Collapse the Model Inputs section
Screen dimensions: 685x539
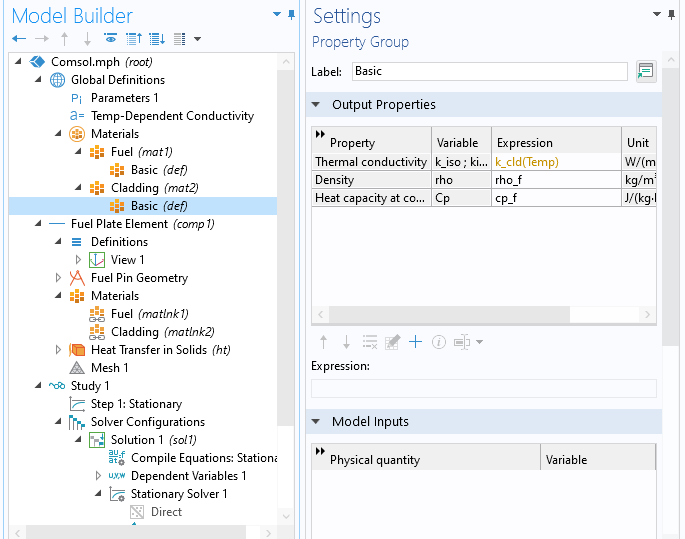(317, 422)
